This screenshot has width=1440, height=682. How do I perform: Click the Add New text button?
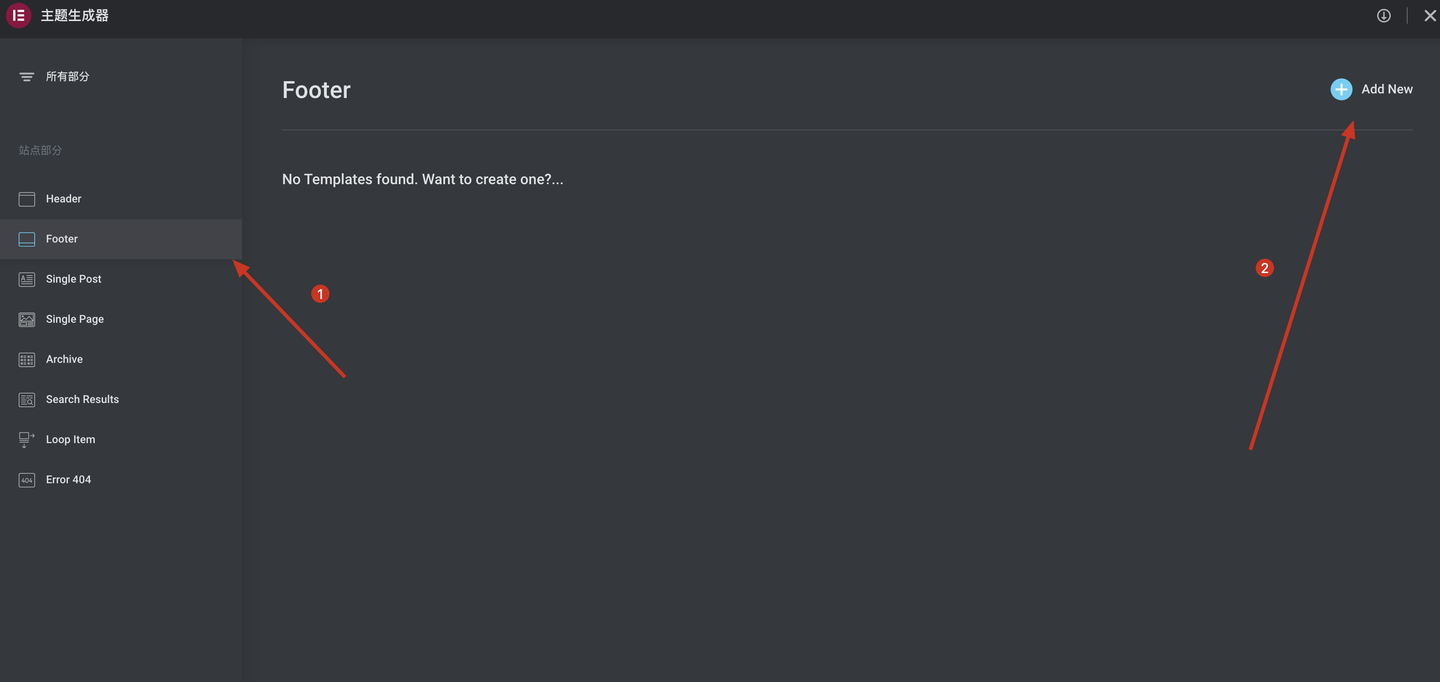click(1387, 89)
